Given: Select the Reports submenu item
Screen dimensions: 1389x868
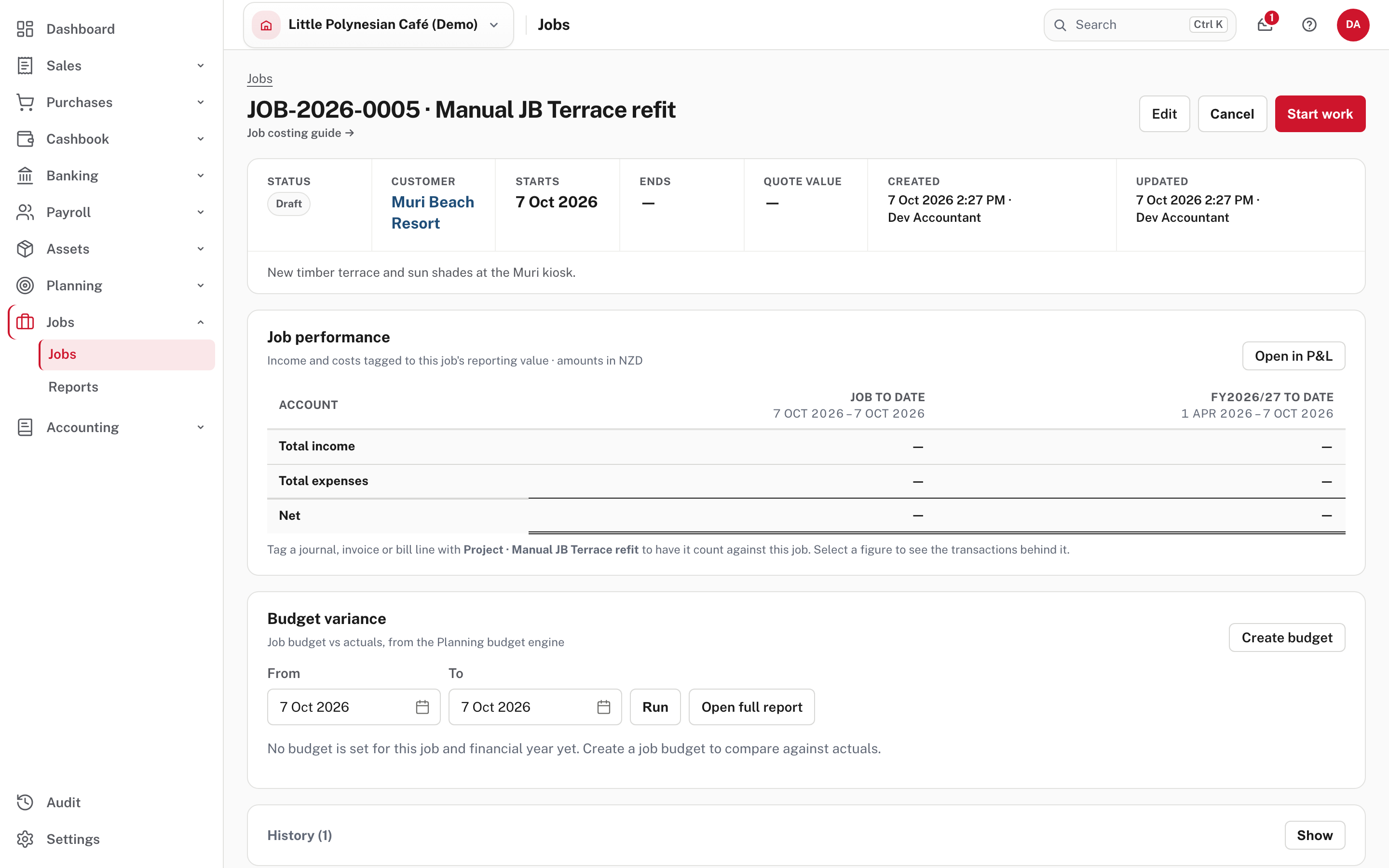Looking at the screenshot, I should pos(127,387).
